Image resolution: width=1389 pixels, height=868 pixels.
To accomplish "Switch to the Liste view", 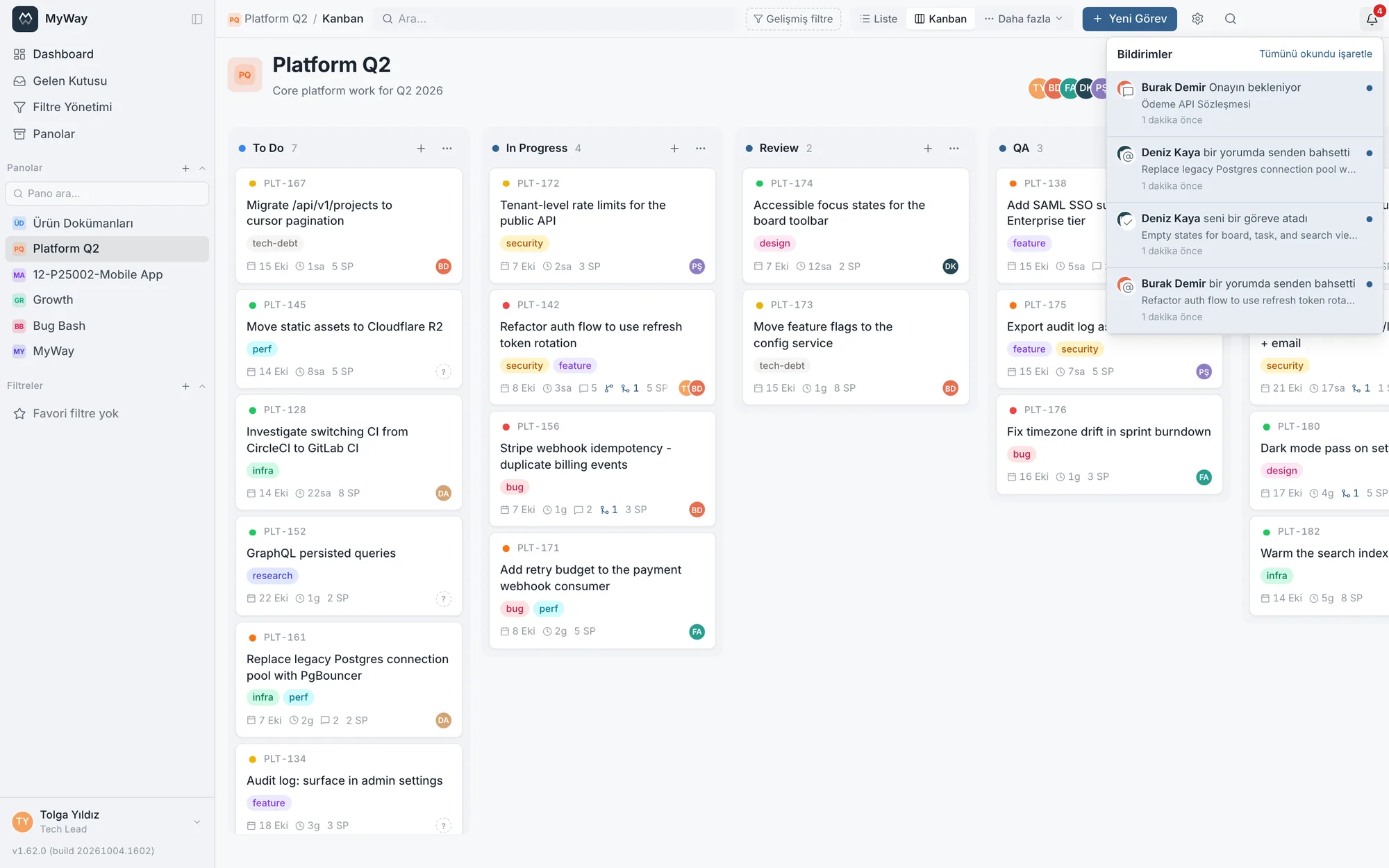I will tap(879, 19).
